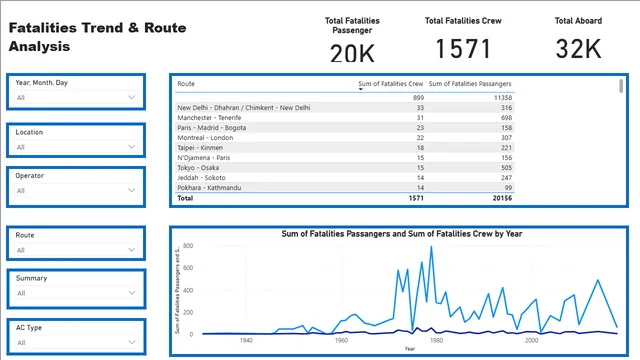
Task: Click the Manchester - Tenerife passengers value 698
Action: 507,118
